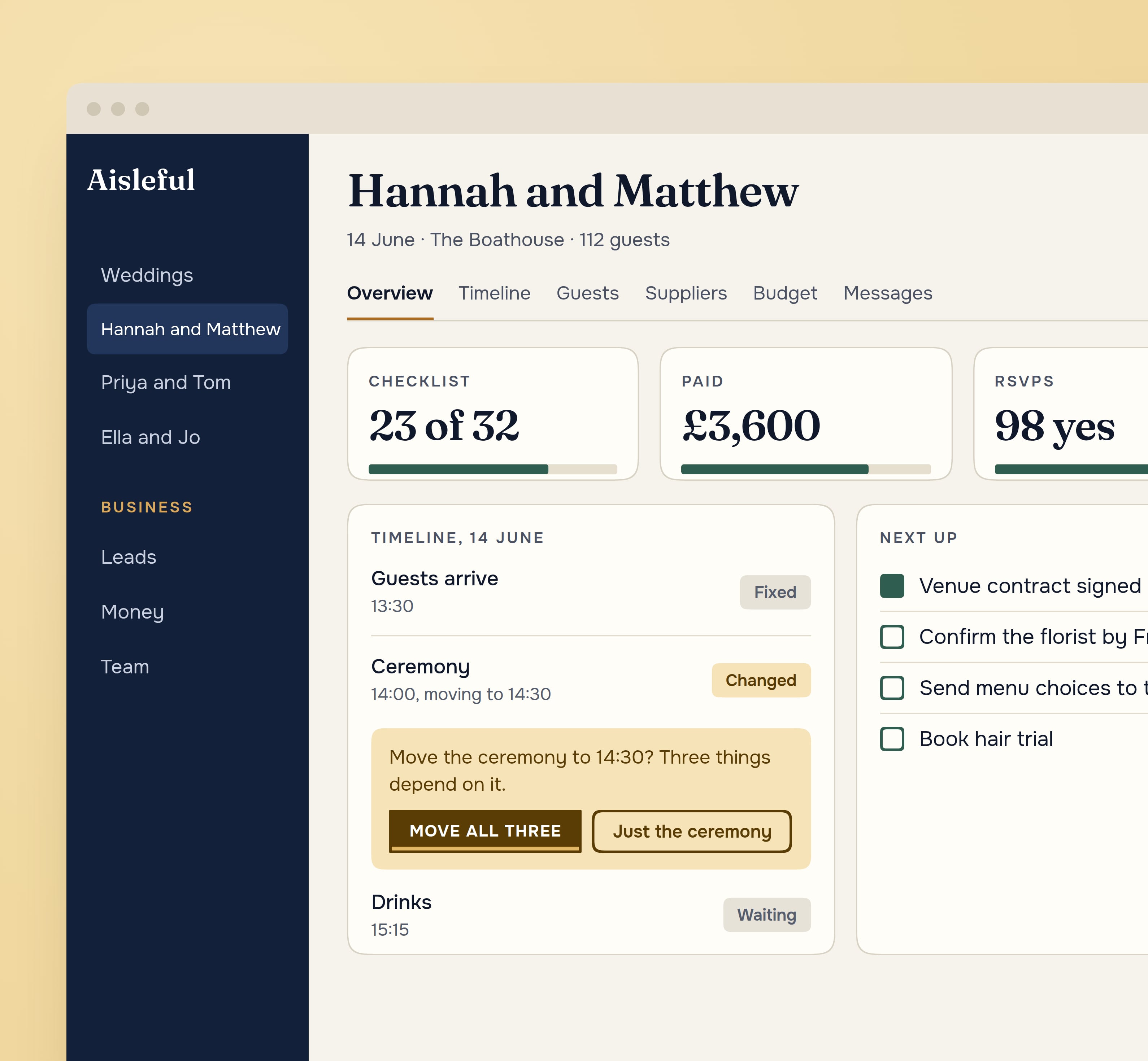1148x1061 pixels.
Task: Check Confirm the florist task
Action: click(892, 637)
